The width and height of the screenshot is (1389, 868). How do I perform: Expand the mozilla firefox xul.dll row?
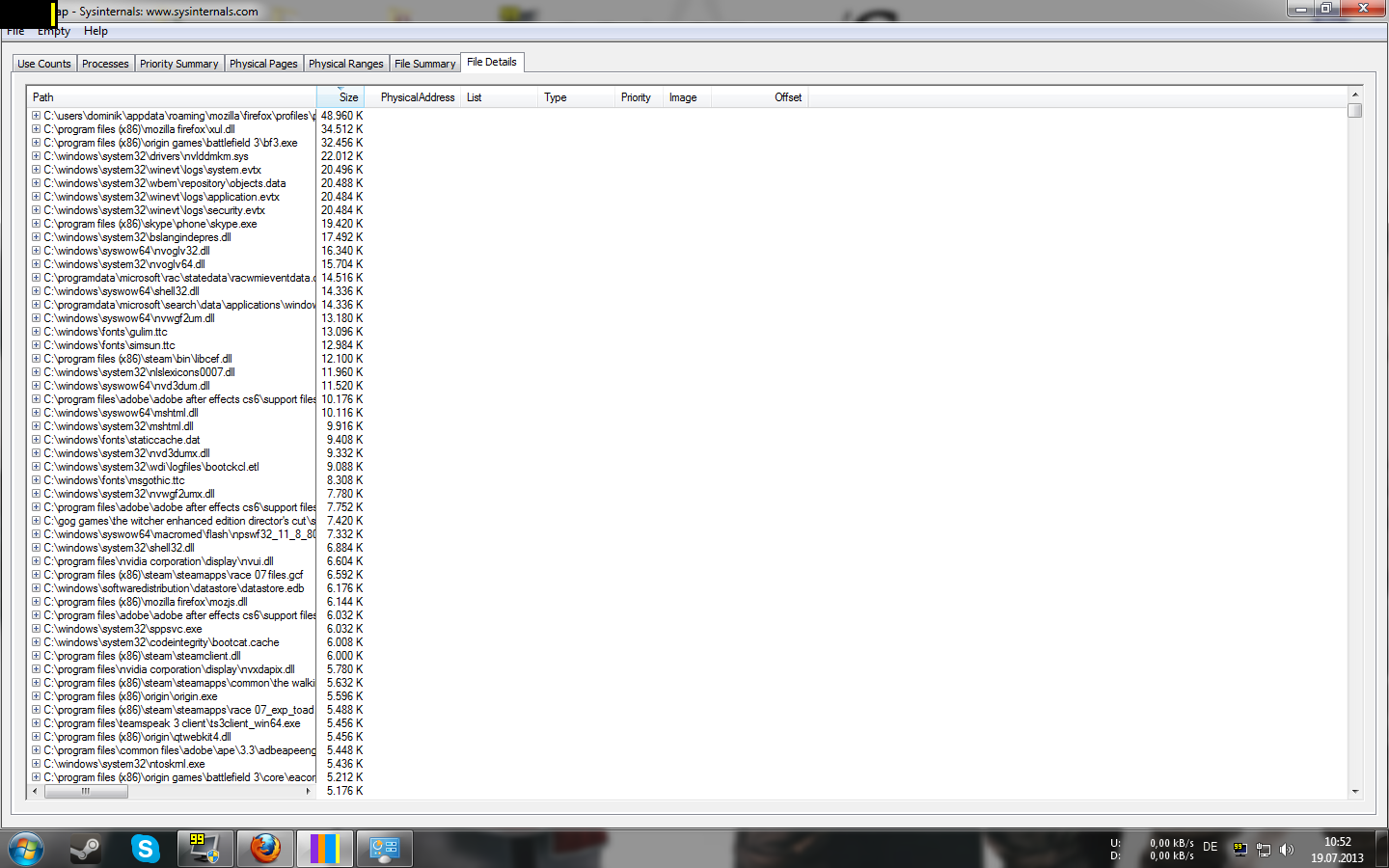click(x=36, y=128)
